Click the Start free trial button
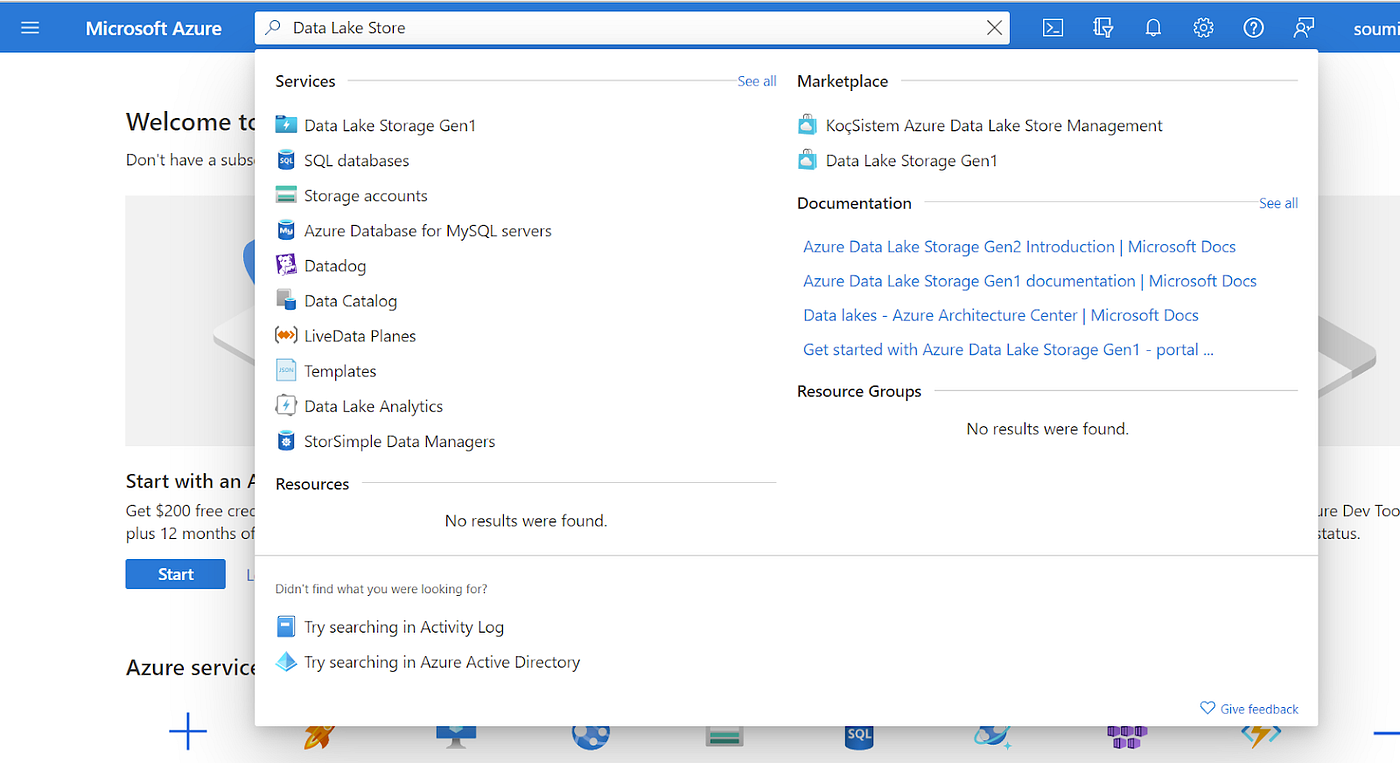This screenshot has height=763, width=1400. 175,574
